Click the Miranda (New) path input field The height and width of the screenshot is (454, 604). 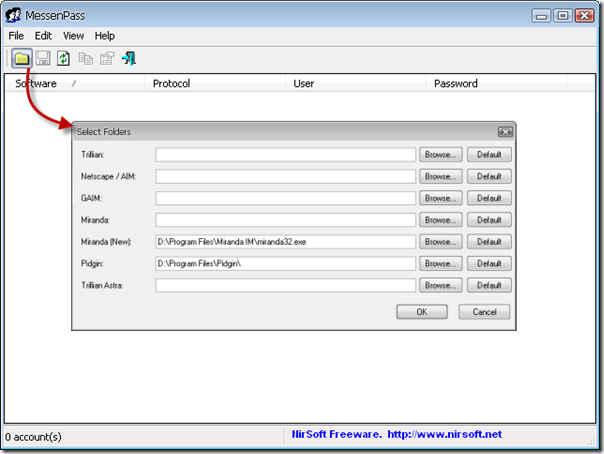coord(285,242)
